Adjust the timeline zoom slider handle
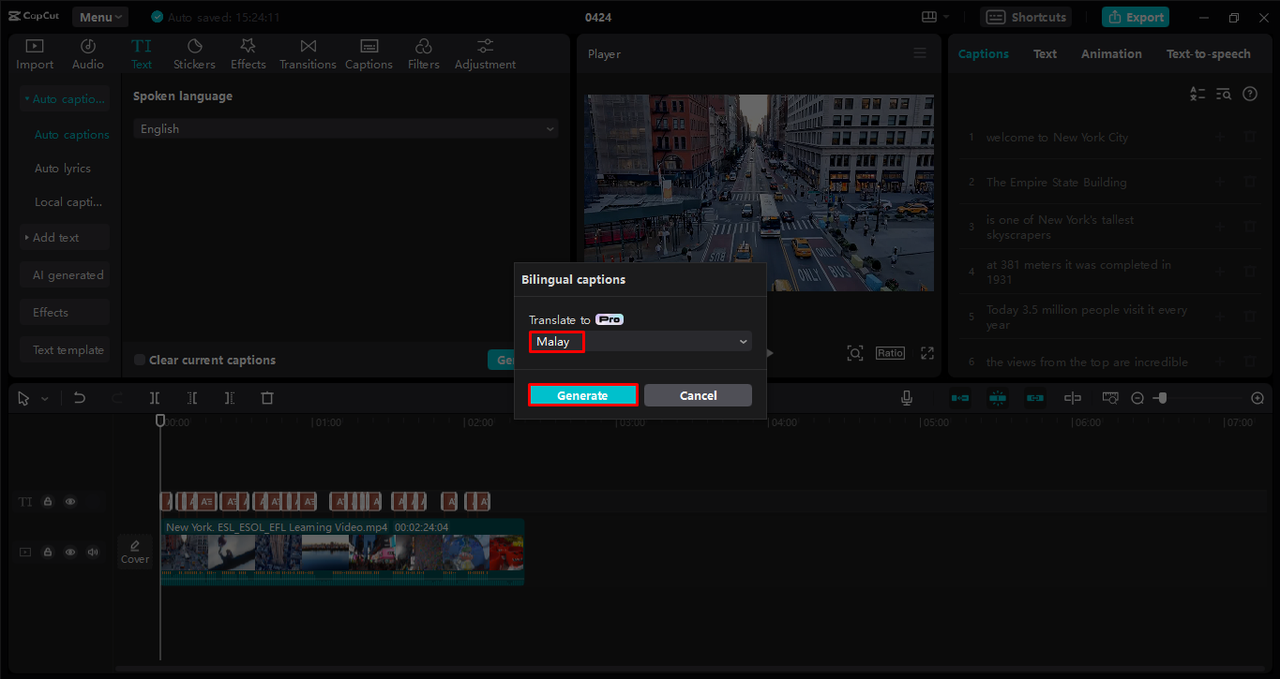 (x=1161, y=398)
